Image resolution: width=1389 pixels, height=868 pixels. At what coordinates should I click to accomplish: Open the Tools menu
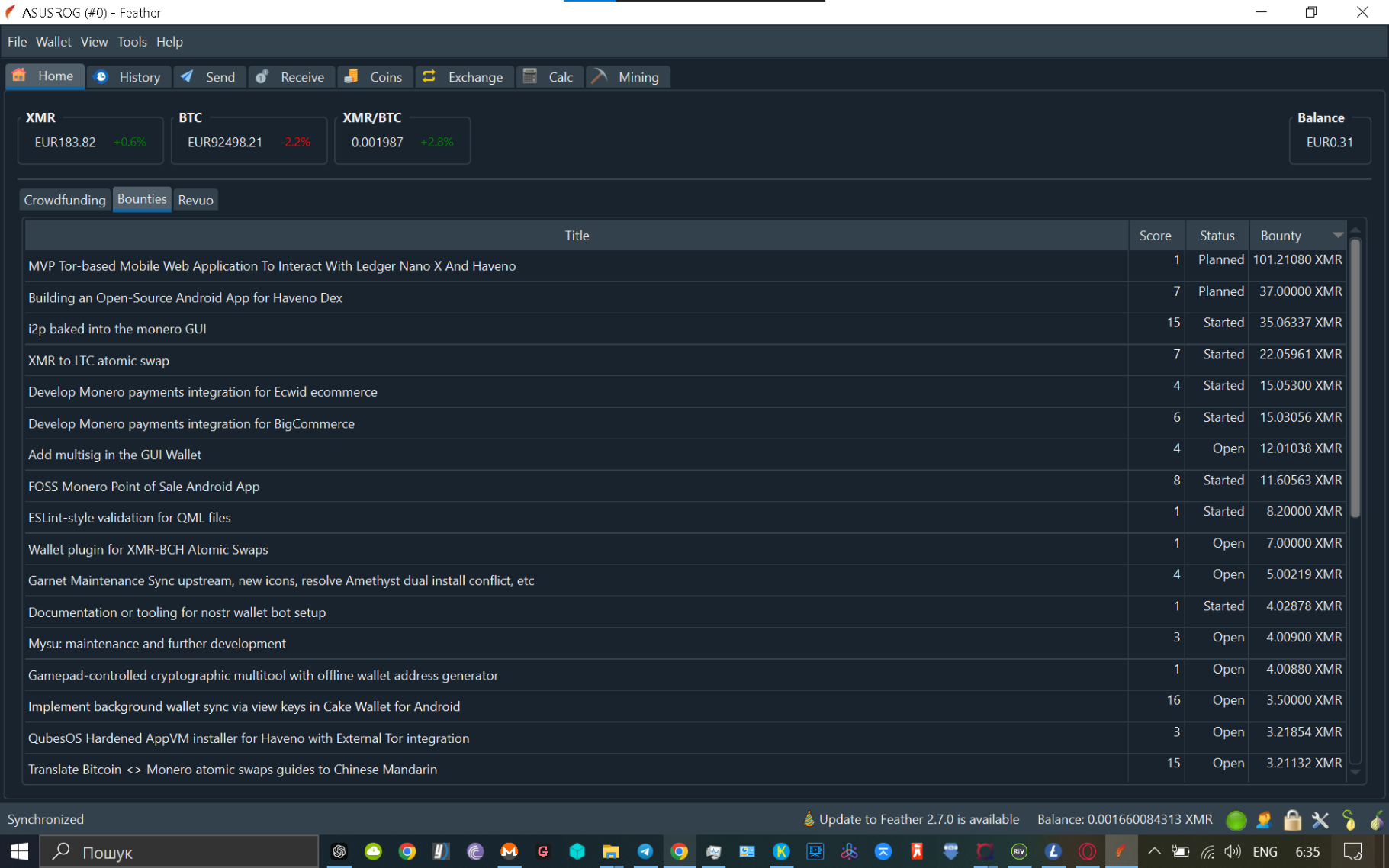tap(132, 42)
